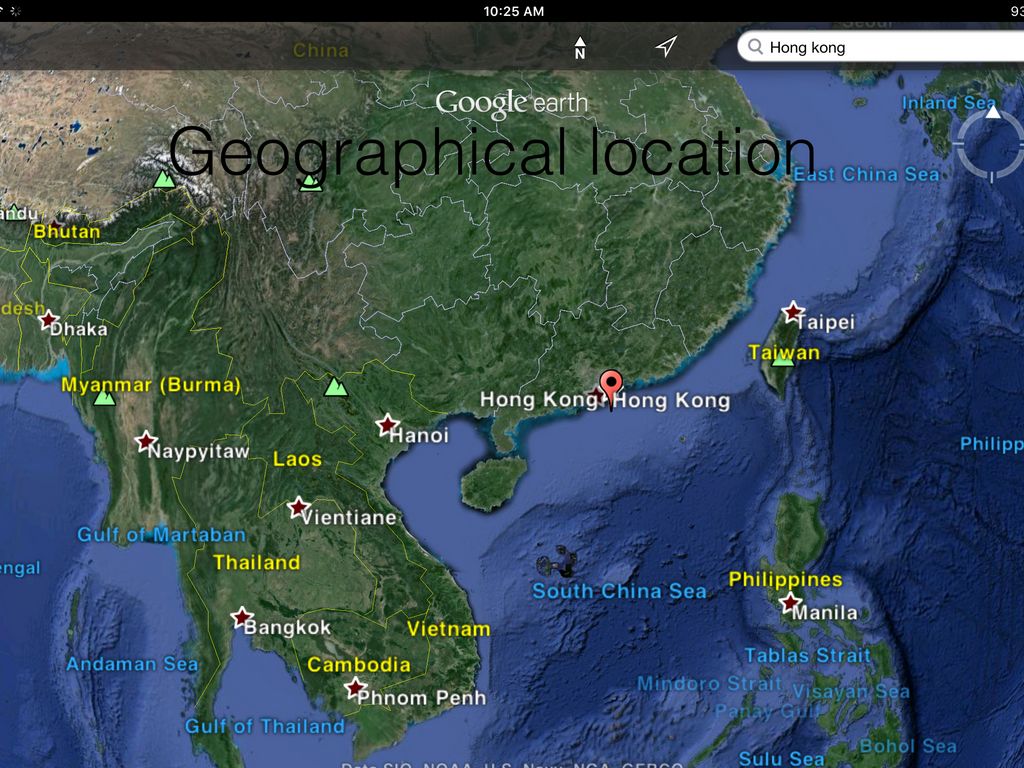This screenshot has width=1024, height=768.
Task: Select the Naypyitaw capital star marker
Action: pyautogui.click(x=146, y=440)
